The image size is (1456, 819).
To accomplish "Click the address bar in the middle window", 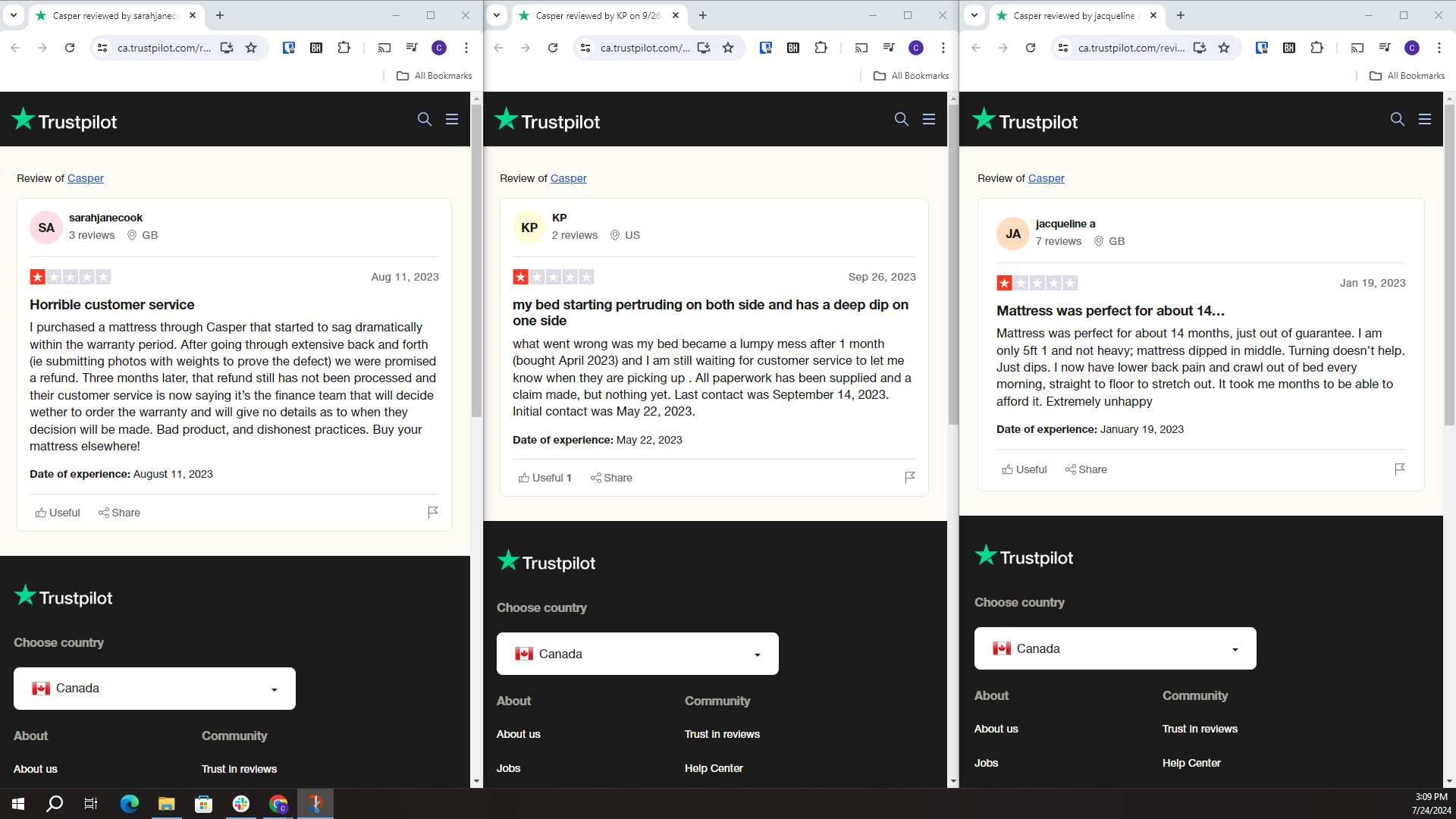I will (645, 48).
